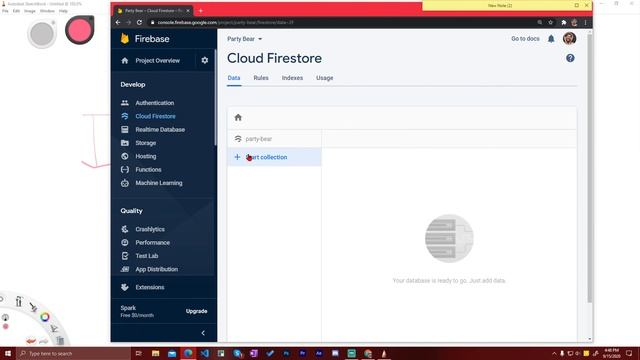This screenshot has width=640, height=360.
Task: Open the Windows notification center
Action: click(x=629, y=353)
